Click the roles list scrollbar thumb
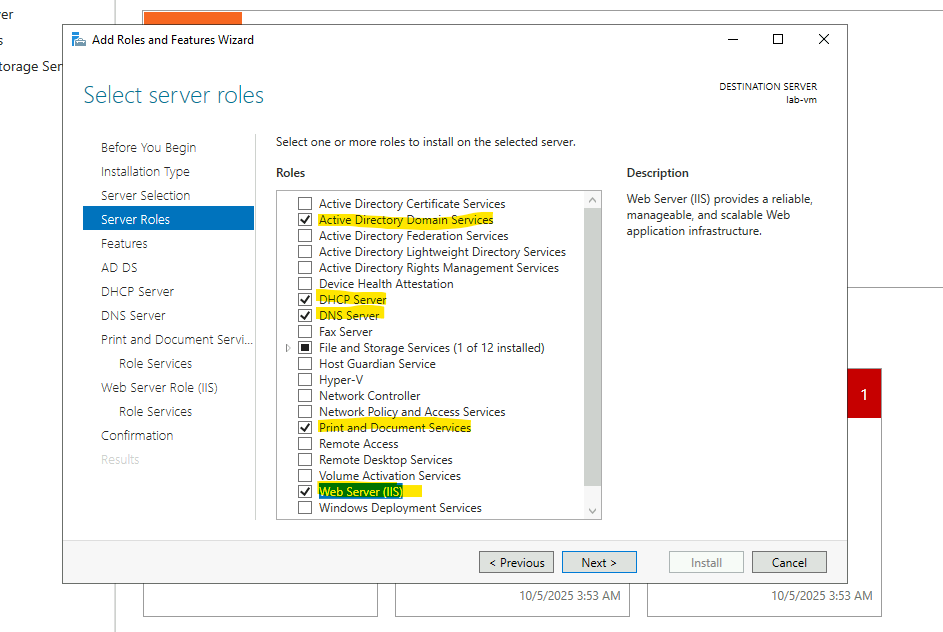943x632 pixels. pyautogui.click(x=592, y=346)
